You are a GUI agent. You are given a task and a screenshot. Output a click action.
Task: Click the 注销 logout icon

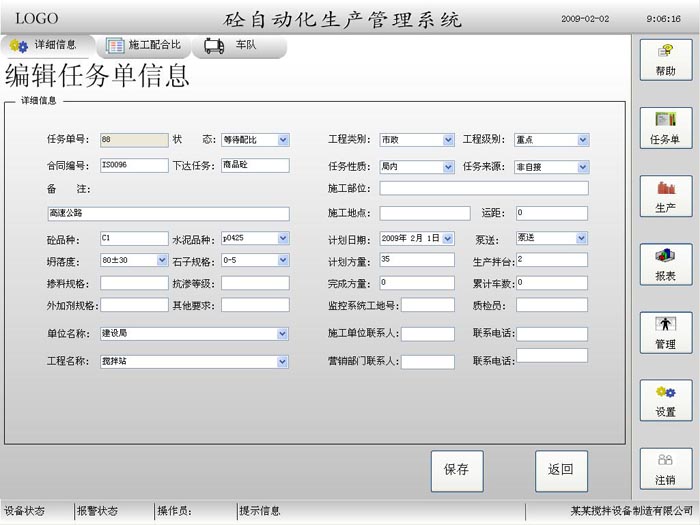point(665,469)
